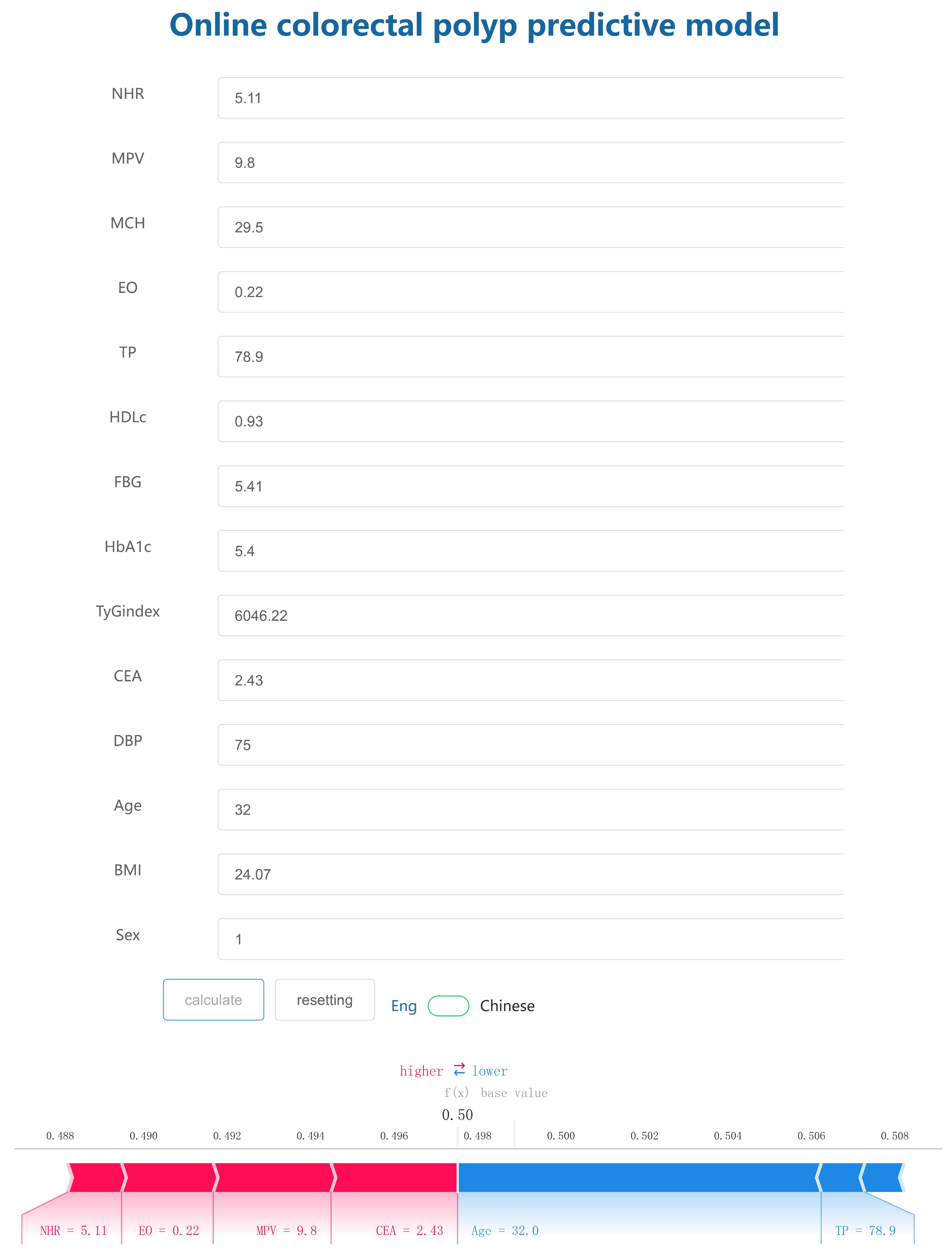This screenshot has height=1253, width=952.
Task: Click the calculate button
Action: (213, 1000)
